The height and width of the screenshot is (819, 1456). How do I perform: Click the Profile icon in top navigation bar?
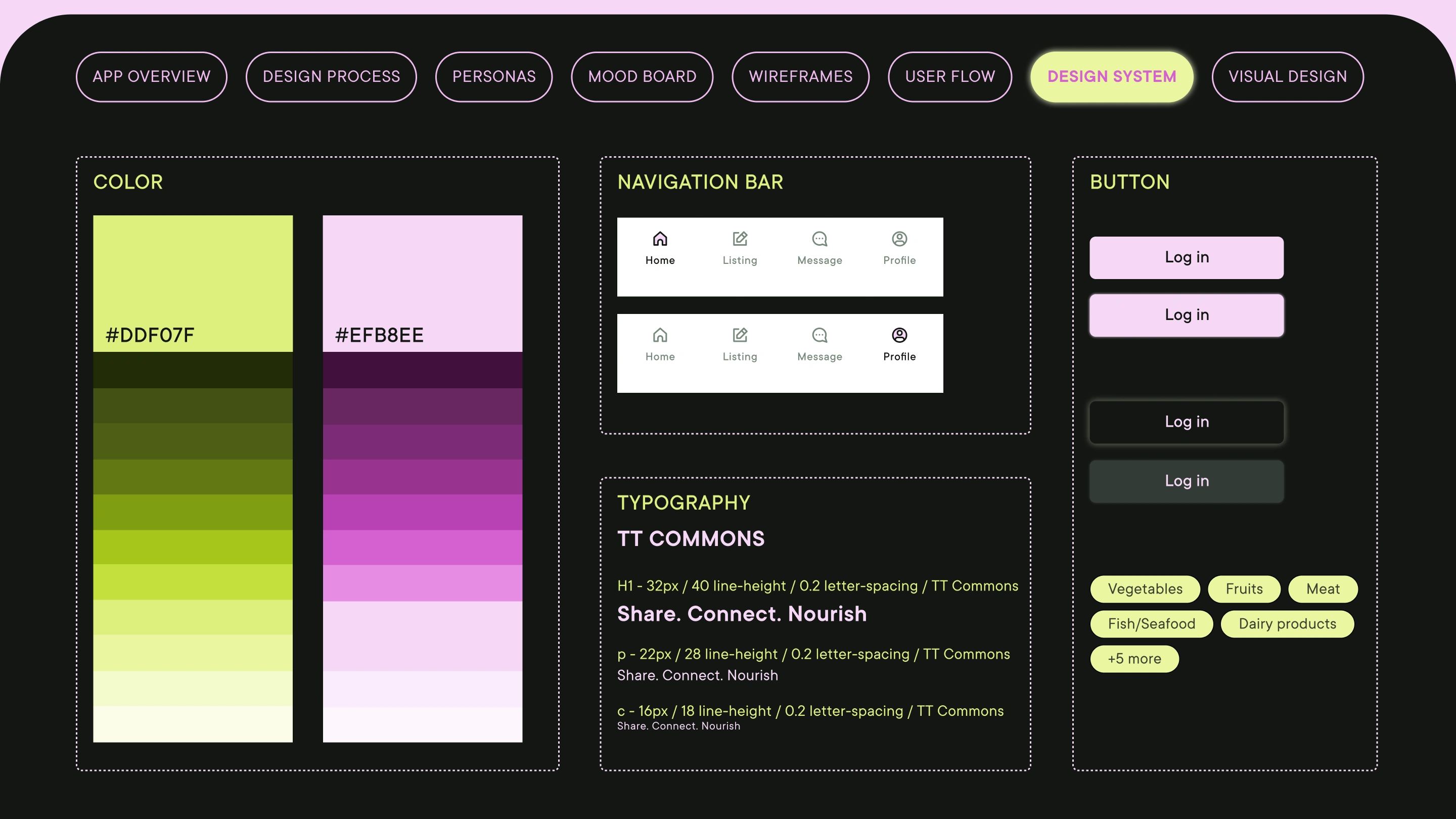tap(899, 239)
